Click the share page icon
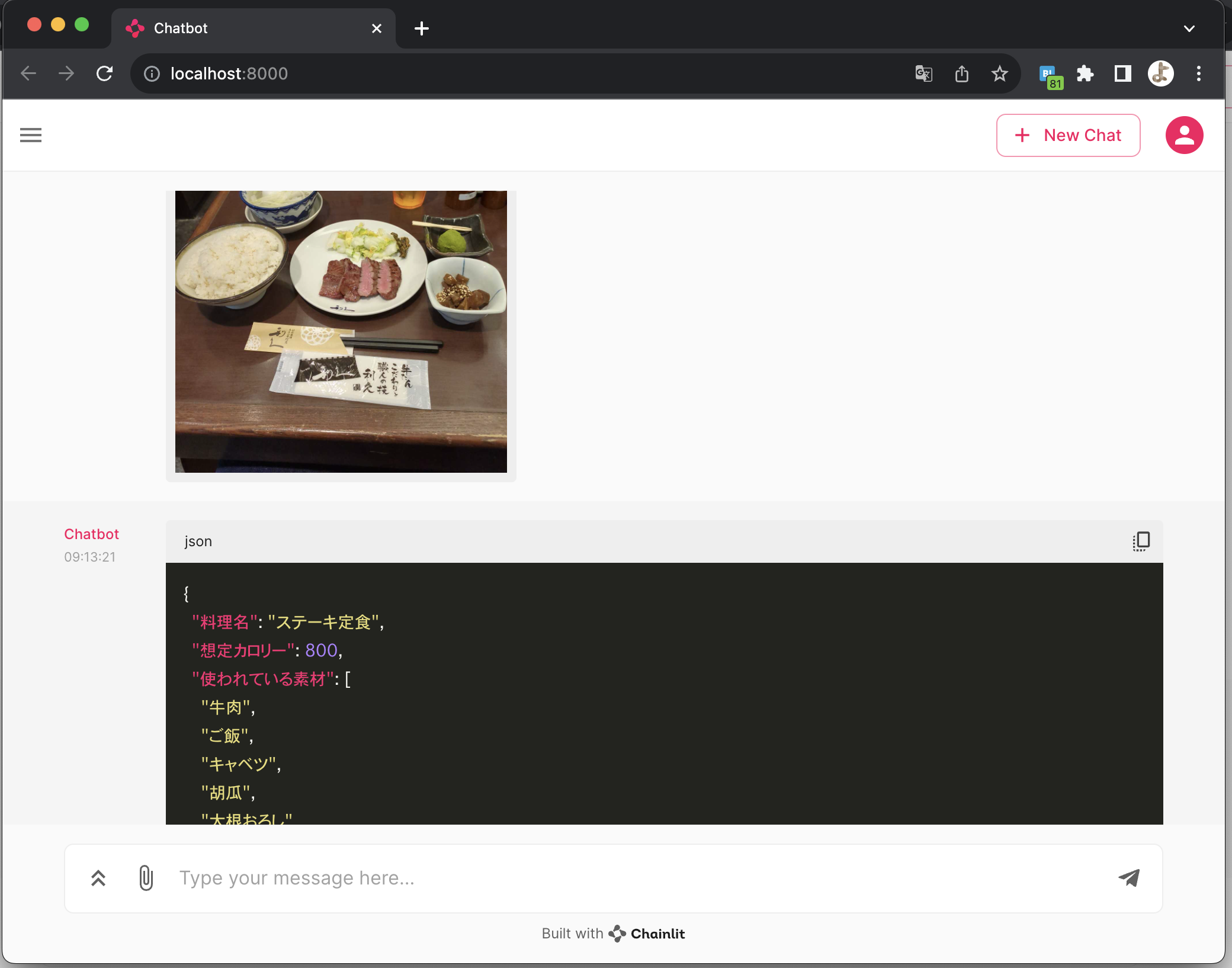1232x968 pixels. pos(961,73)
